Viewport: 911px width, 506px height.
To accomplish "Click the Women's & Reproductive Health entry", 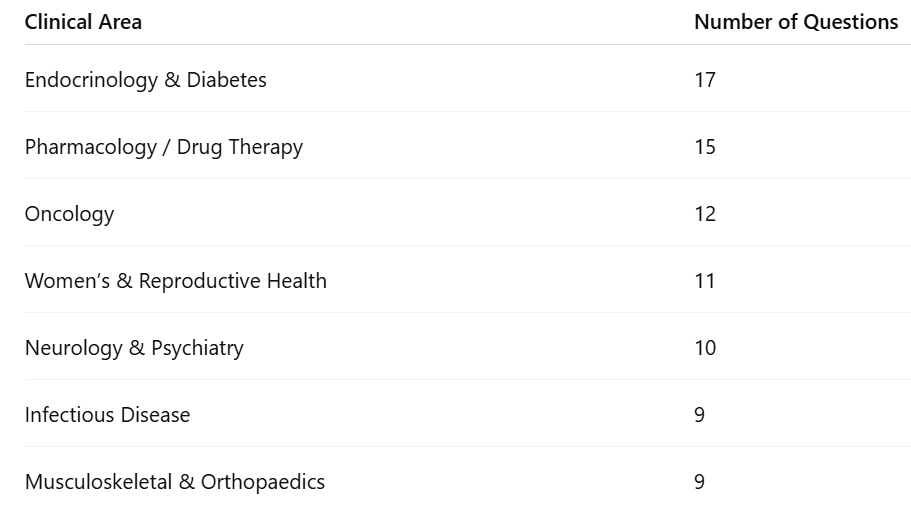I will click(175, 281).
